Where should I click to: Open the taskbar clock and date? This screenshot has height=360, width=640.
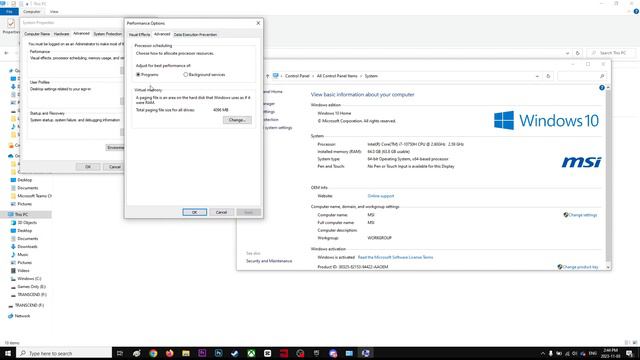click(x=611, y=353)
